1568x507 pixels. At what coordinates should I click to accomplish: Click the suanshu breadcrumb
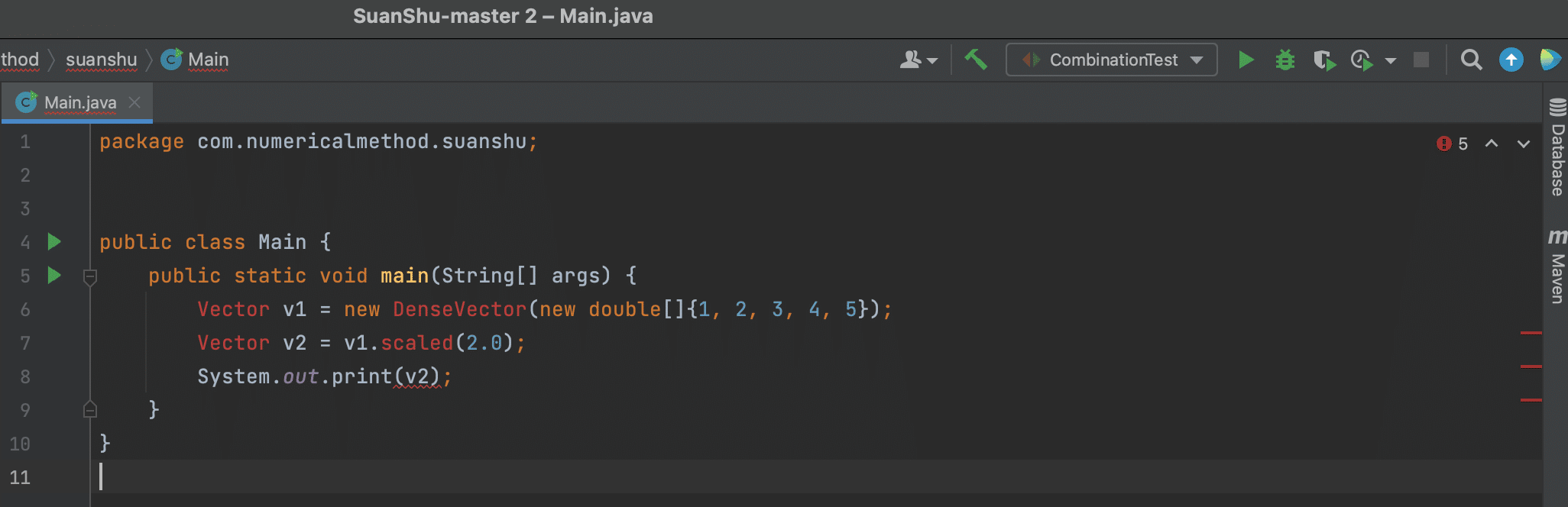[x=101, y=60]
